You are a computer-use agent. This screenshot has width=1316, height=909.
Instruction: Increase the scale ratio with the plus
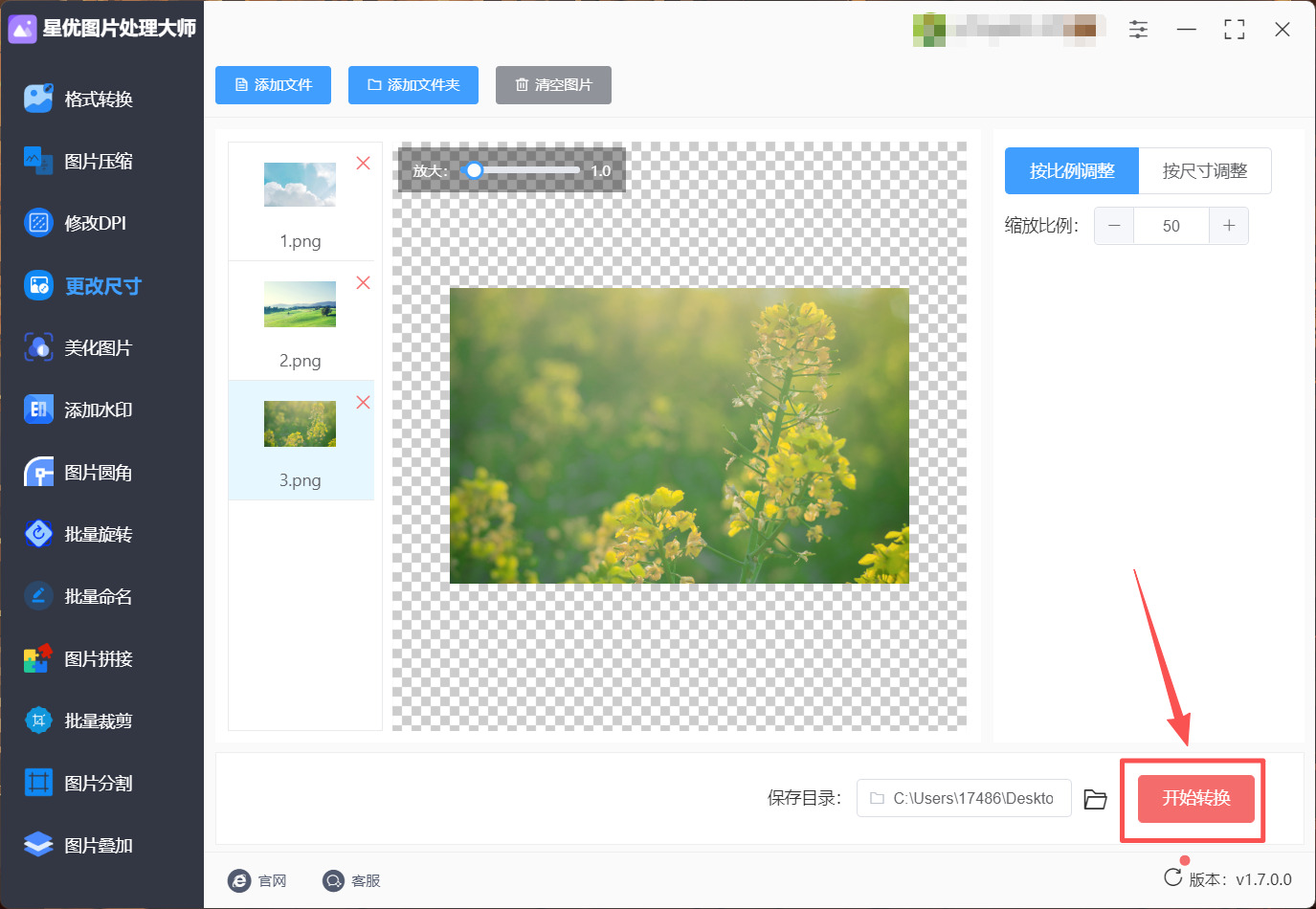(x=1229, y=226)
